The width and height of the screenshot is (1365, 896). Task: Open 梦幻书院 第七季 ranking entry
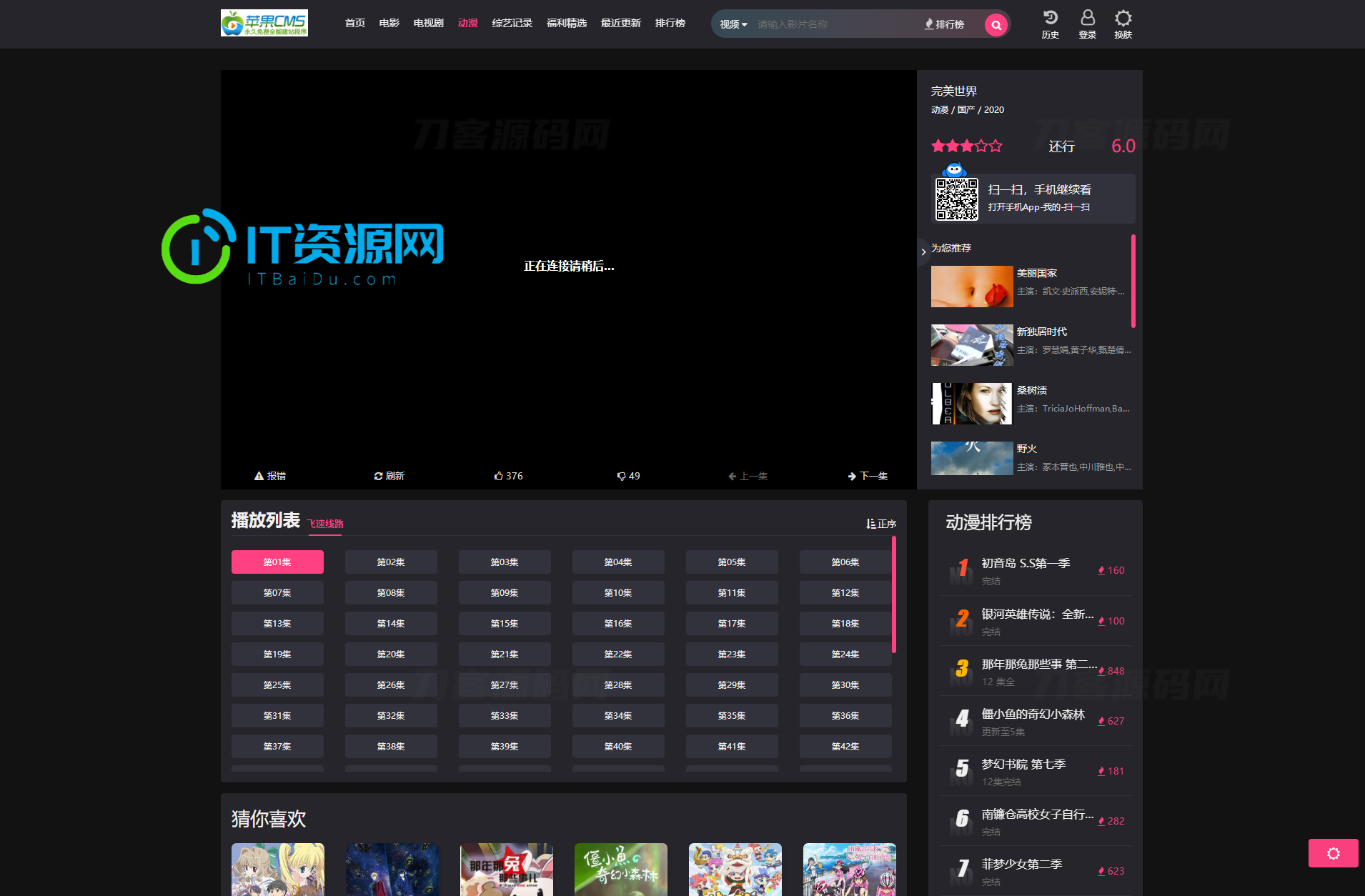pos(1036,771)
